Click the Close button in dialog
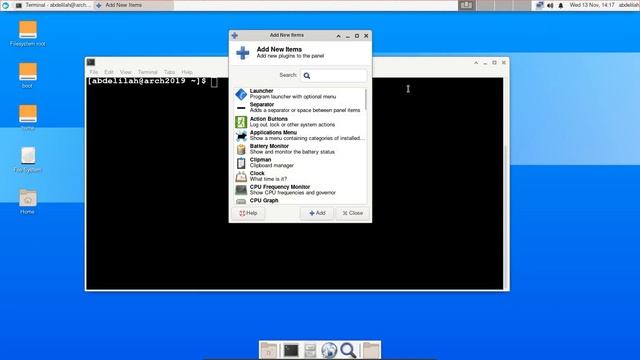The image size is (640, 360). [x=353, y=213]
